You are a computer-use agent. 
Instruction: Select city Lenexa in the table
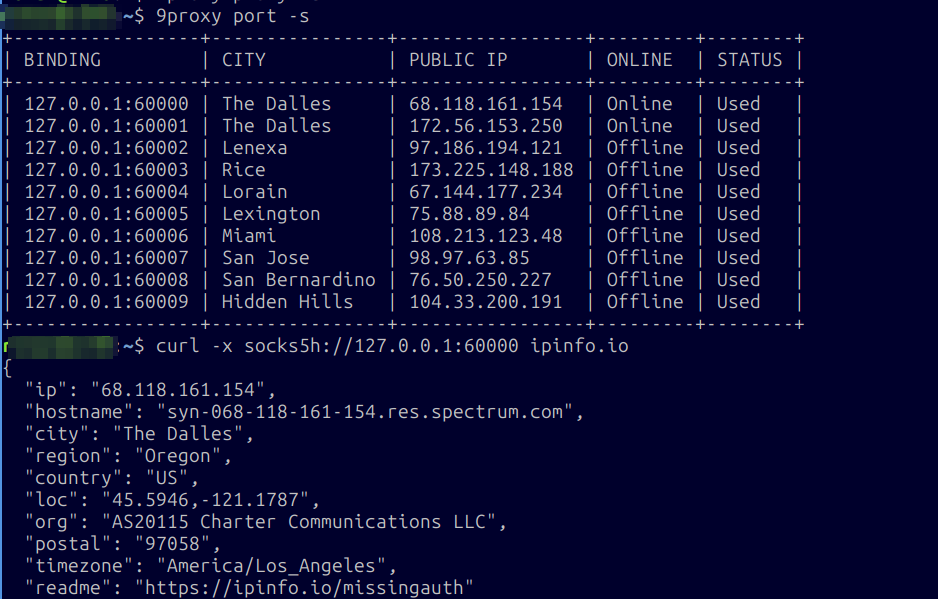pyautogui.click(x=255, y=148)
